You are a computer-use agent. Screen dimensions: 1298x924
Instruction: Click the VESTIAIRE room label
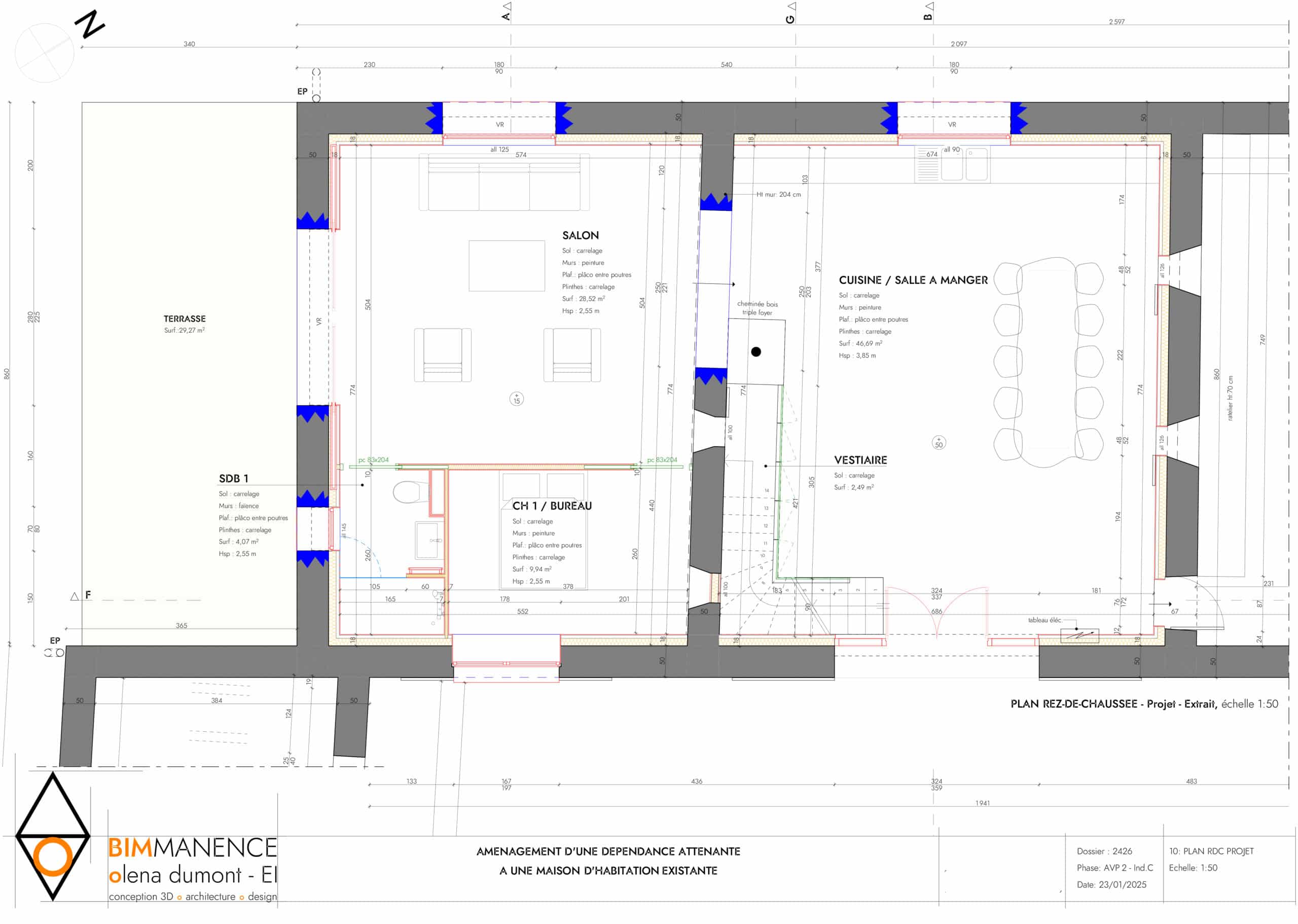860,460
